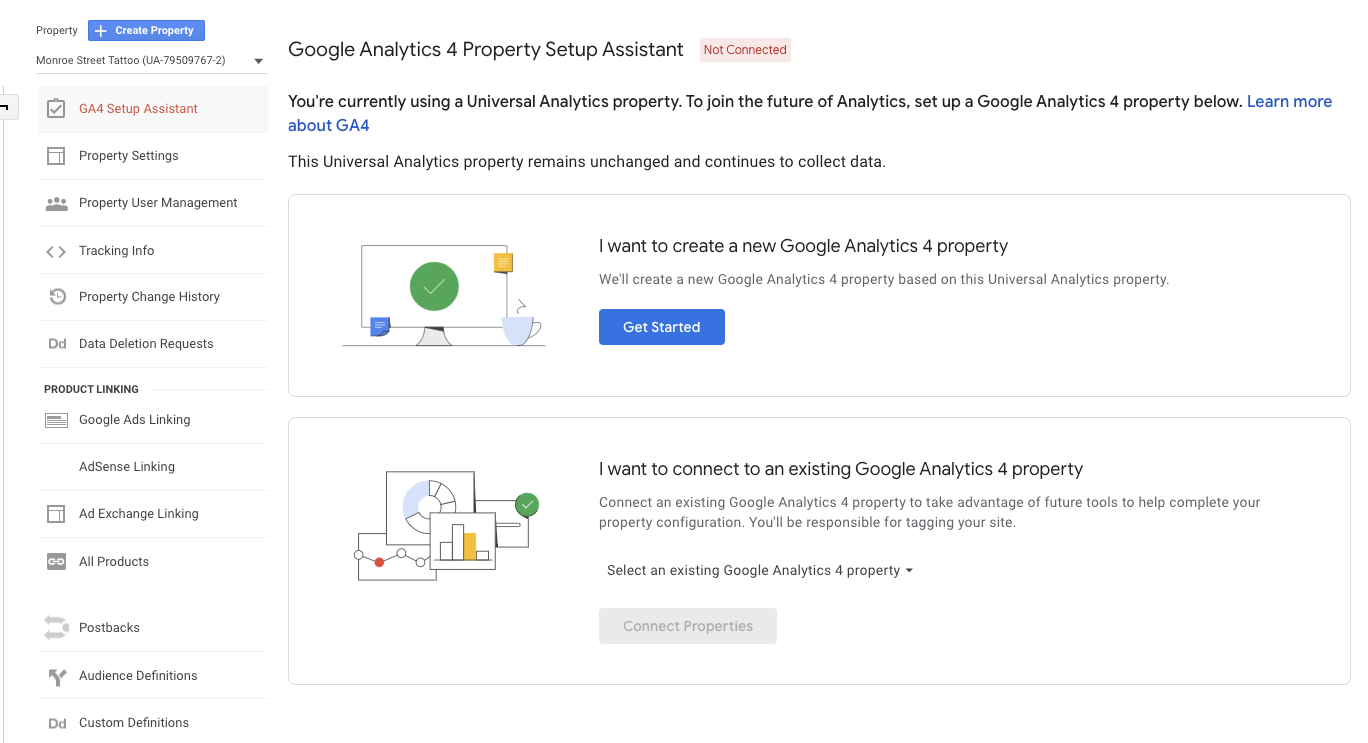Open Data Deletion Requests menu item
This screenshot has height=743, width=1368.
[x=146, y=344]
